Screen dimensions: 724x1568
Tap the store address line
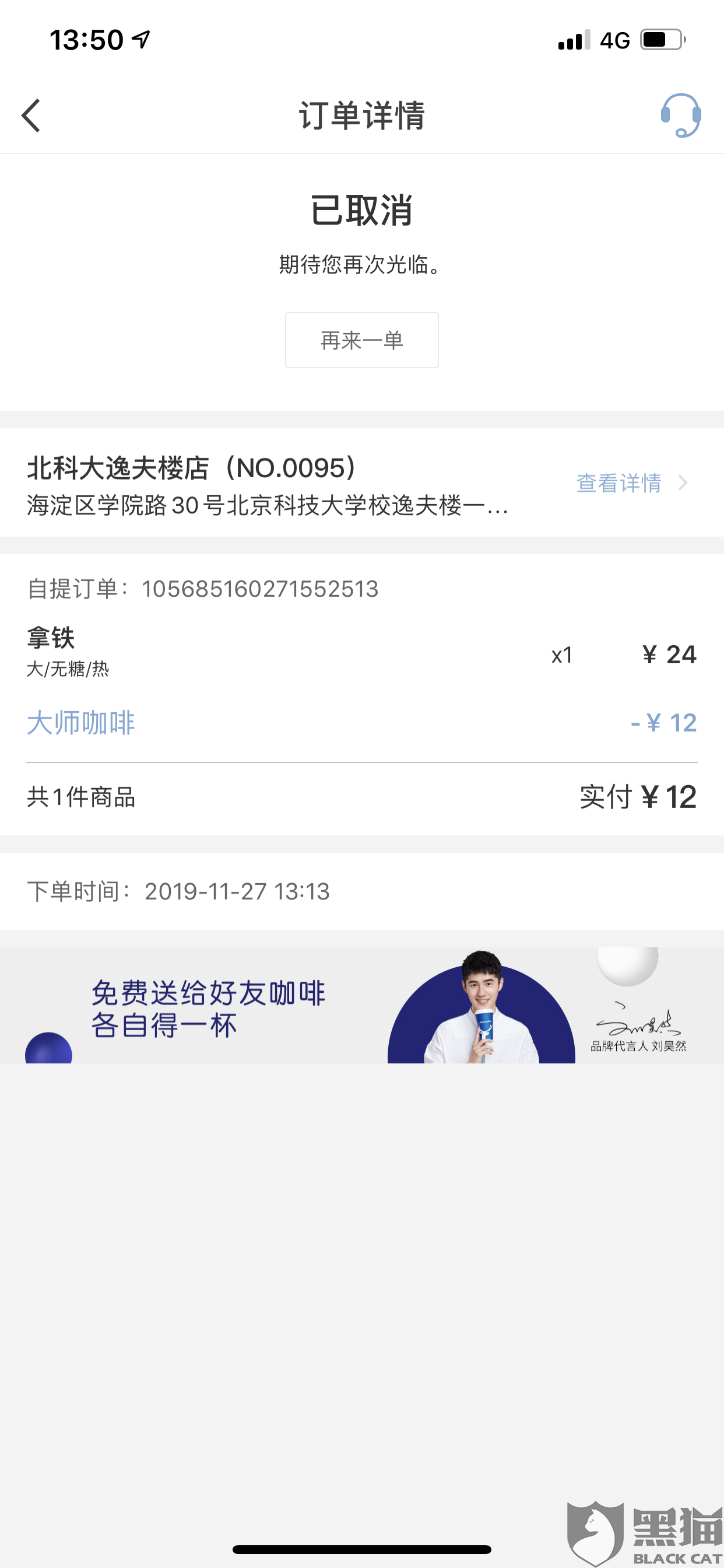point(268,505)
